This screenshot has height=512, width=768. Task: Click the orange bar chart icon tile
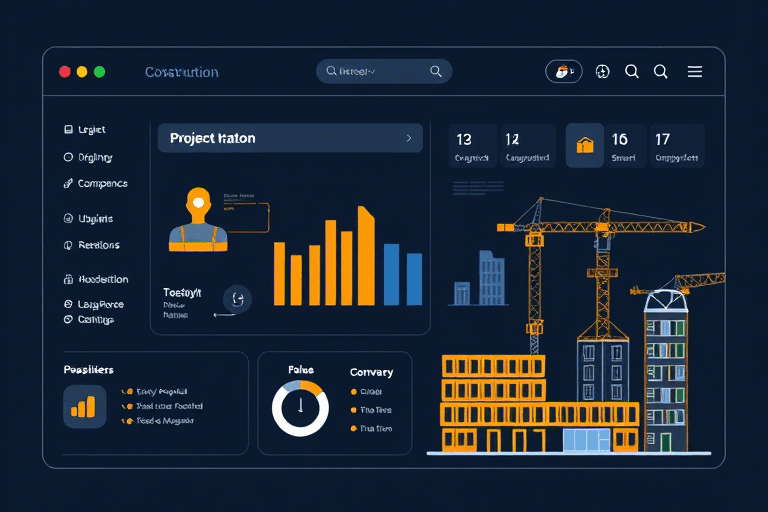pos(84,406)
